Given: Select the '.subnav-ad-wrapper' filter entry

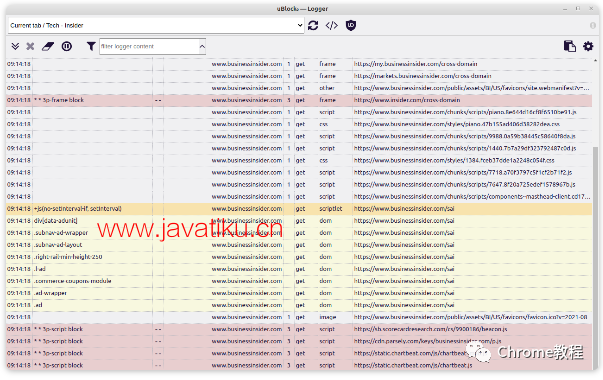Looking at the screenshot, I should (61, 233).
